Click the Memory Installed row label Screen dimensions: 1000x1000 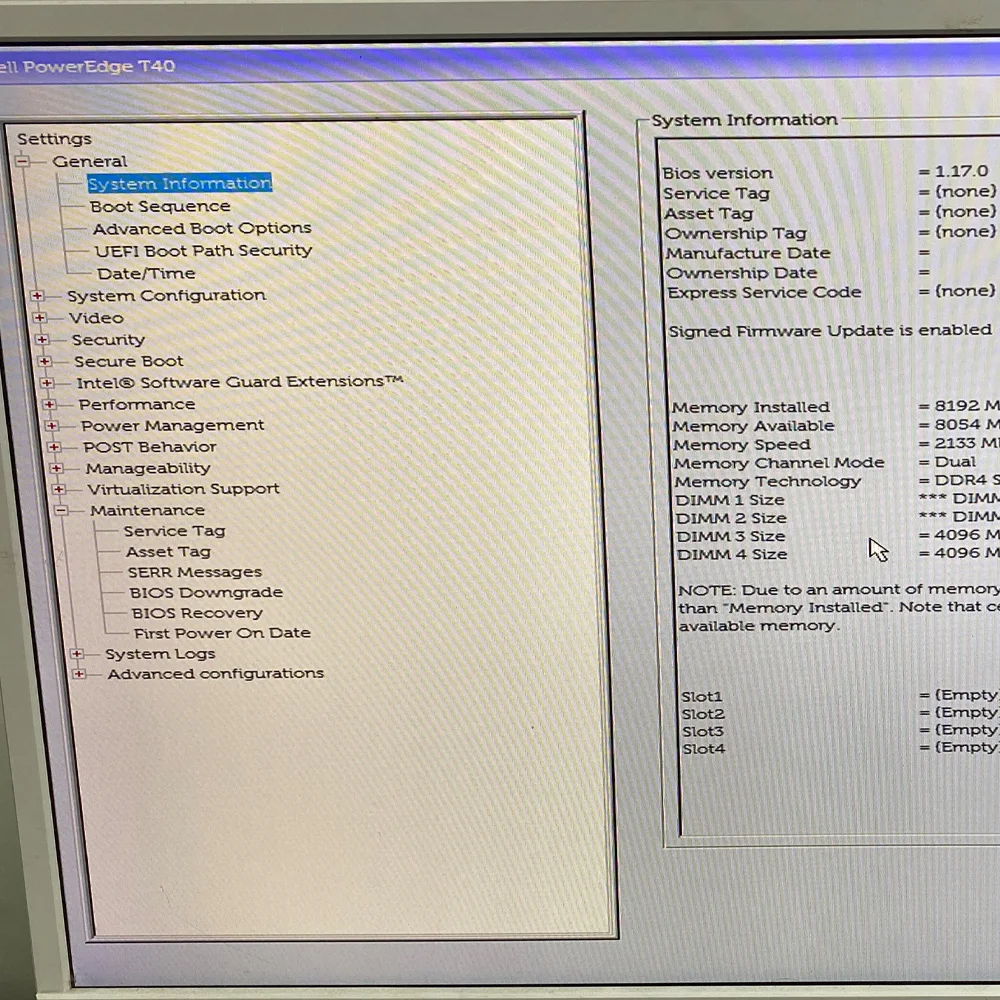pos(751,407)
